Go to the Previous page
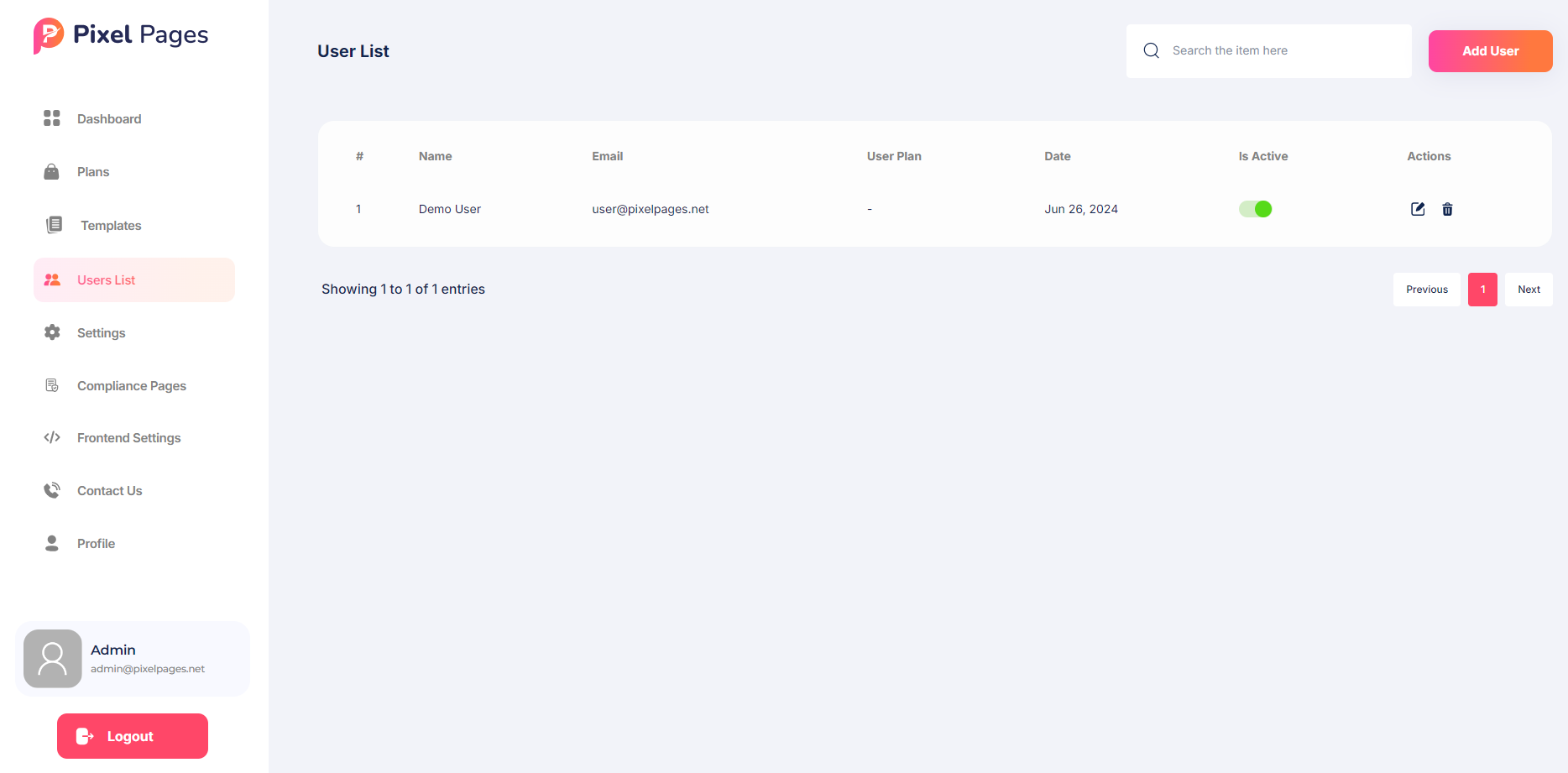 pyautogui.click(x=1427, y=290)
